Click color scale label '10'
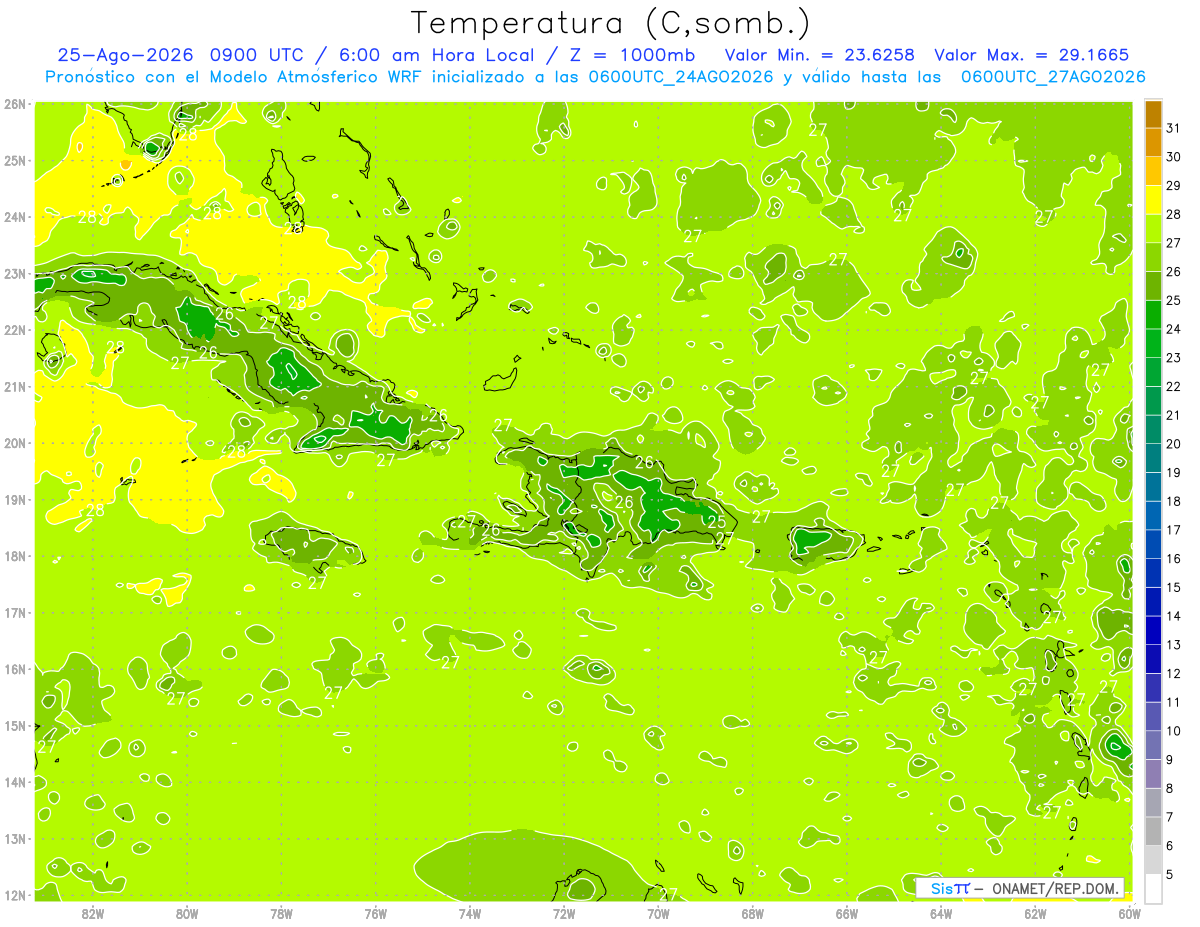1200x927 pixels. tap(1174, 731)
